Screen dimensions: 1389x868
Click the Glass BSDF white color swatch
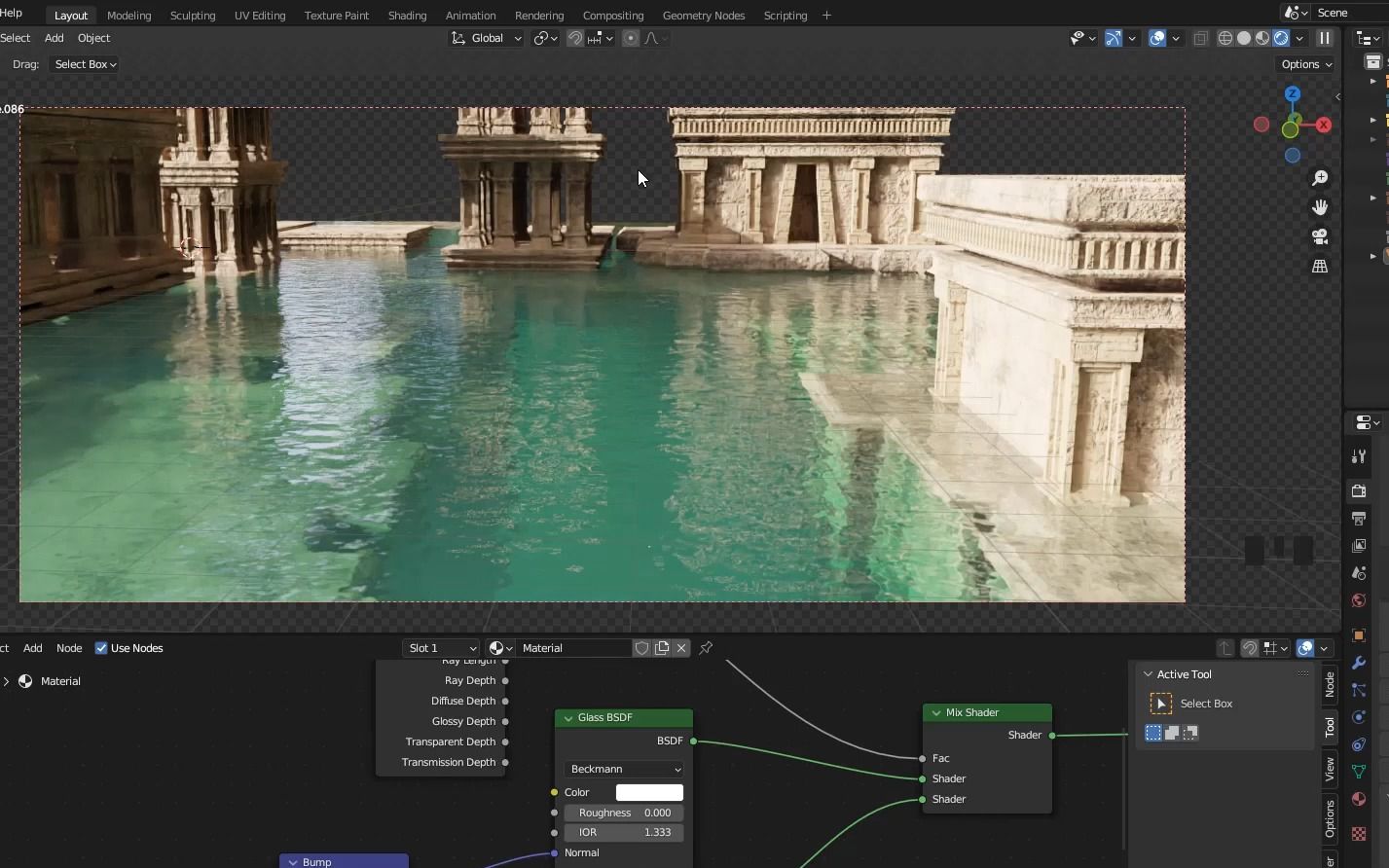click(x=649, y=792)
